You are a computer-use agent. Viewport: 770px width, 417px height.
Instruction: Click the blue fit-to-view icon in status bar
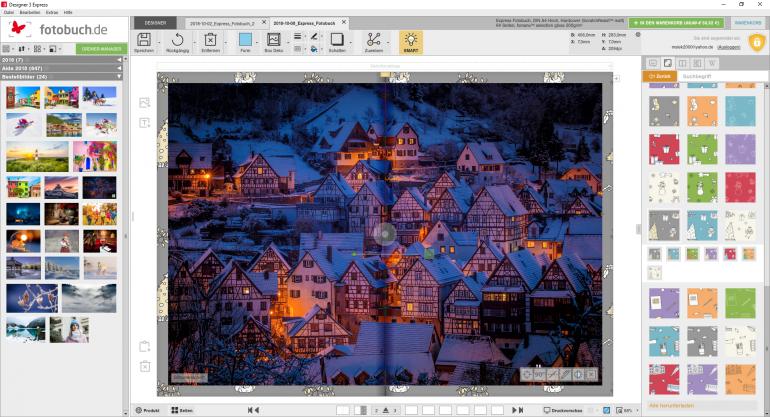(x=606, y=410)
